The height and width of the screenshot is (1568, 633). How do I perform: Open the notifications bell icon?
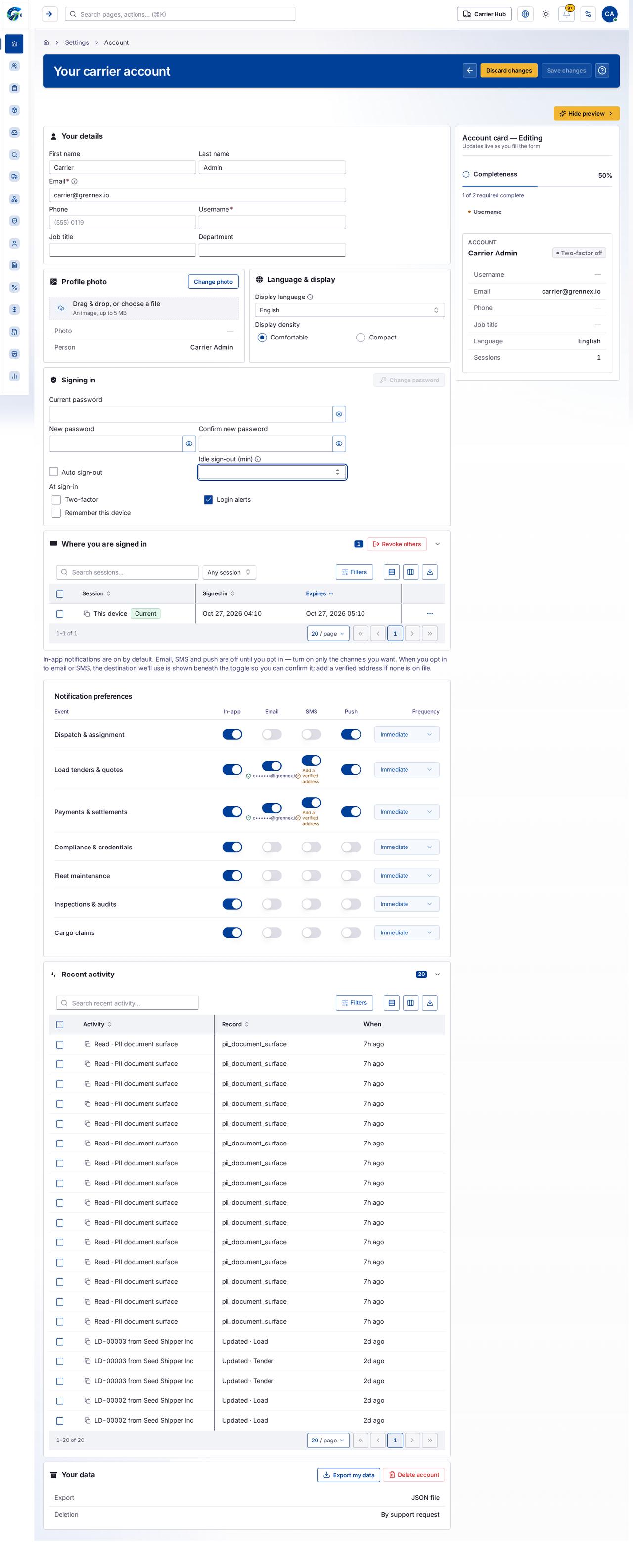(x=567, y=14)
